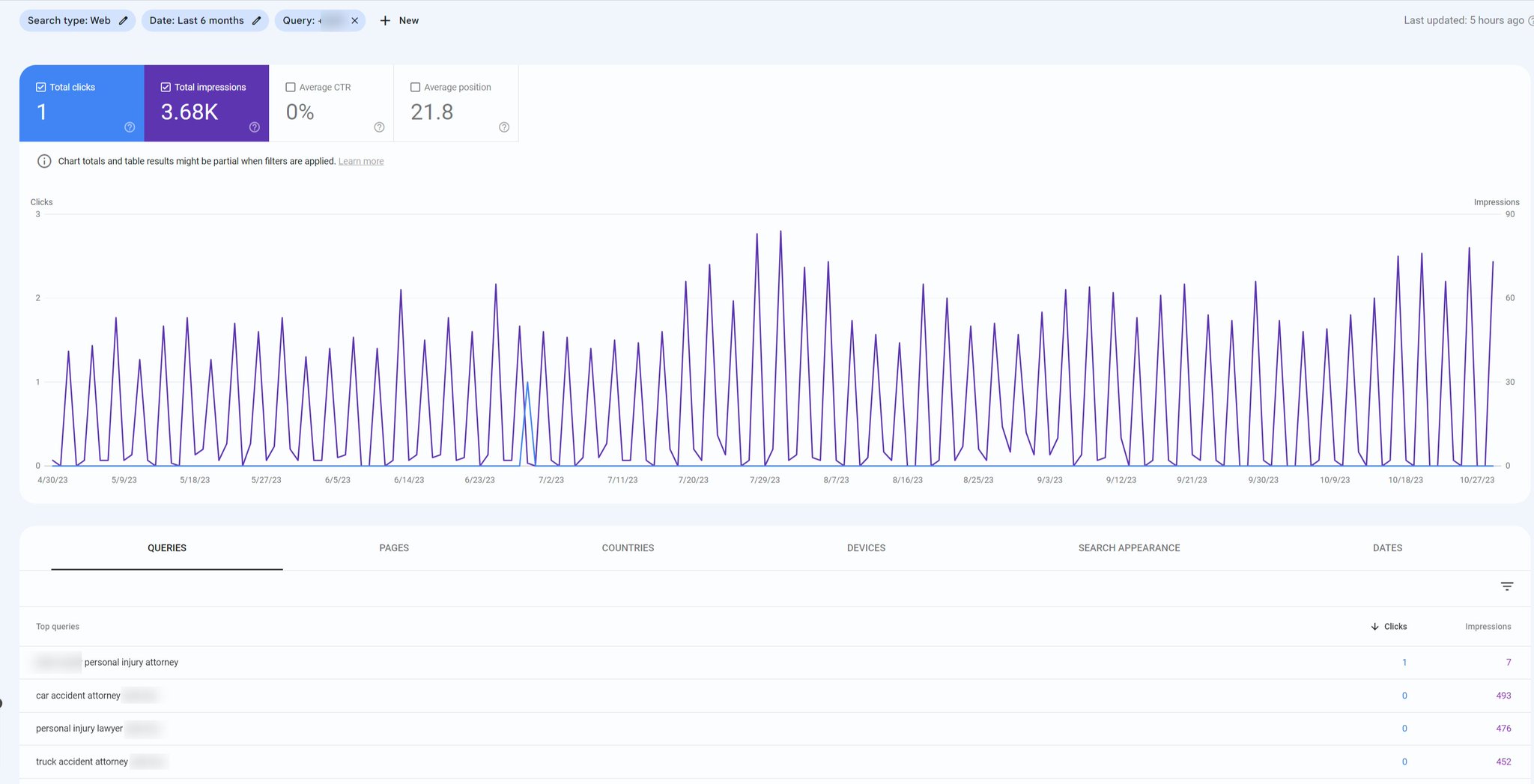The image size is (1534, 784).
Task: Click the 3.68K total impressions value
Action: click(190, 112)
